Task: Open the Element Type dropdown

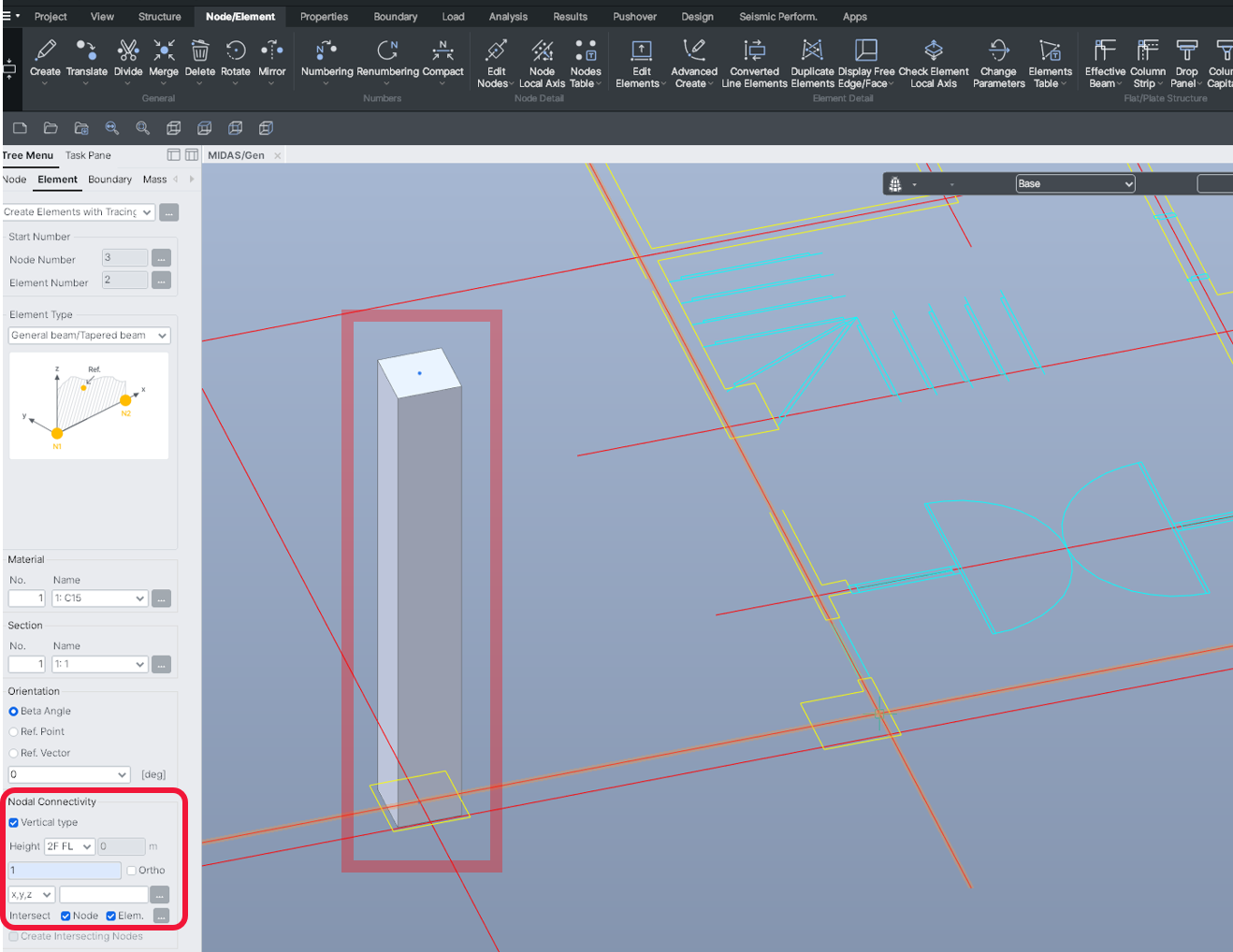Action: click(x=89, y=336)
